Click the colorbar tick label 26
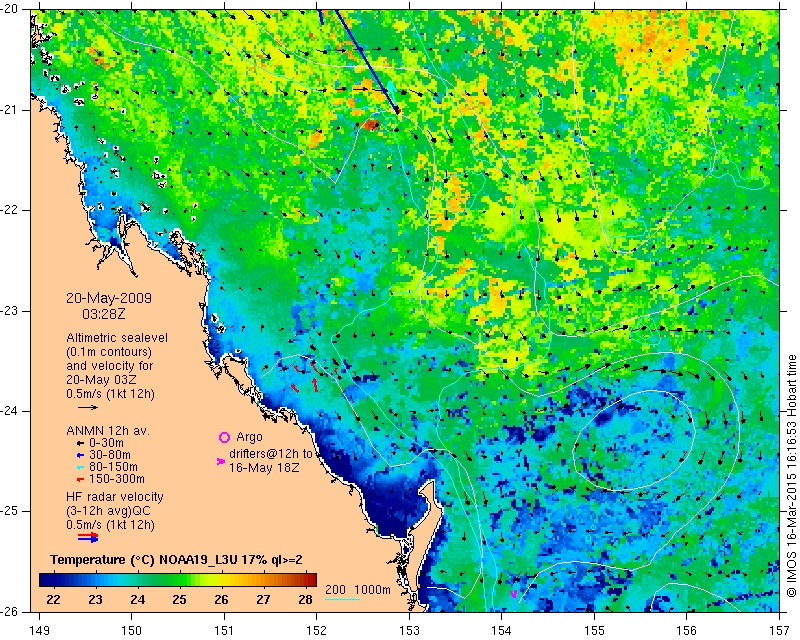The height and width of the screenshot is (640, 800). 221,600
